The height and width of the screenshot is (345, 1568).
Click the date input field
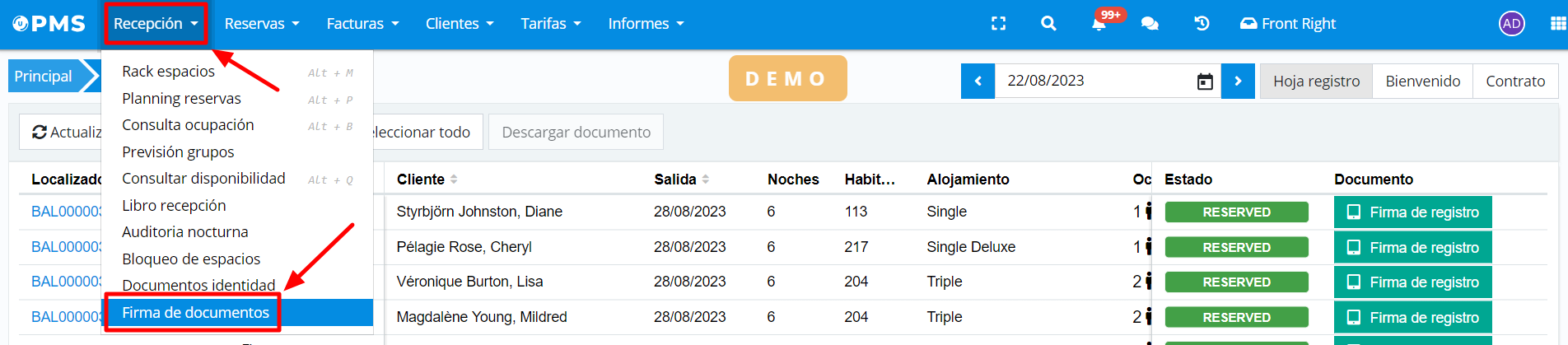(x=1091, y=82)
